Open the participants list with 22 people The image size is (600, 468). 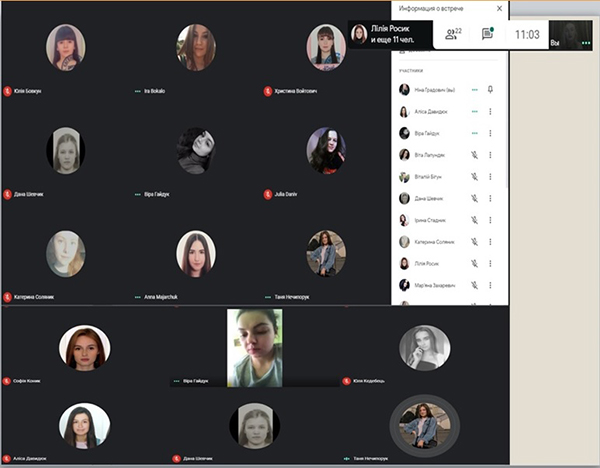[453, 34]
